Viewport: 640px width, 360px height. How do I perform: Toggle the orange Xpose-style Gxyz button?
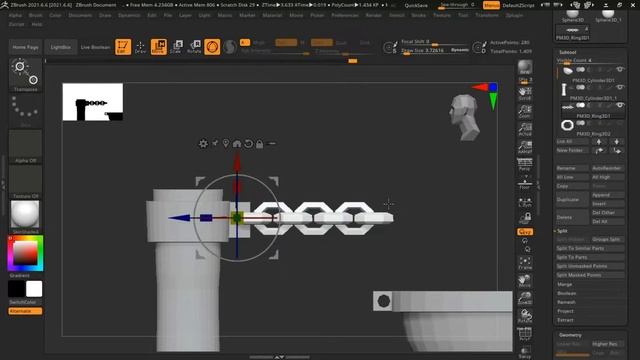pyautogui.click(x=525, y=232)
